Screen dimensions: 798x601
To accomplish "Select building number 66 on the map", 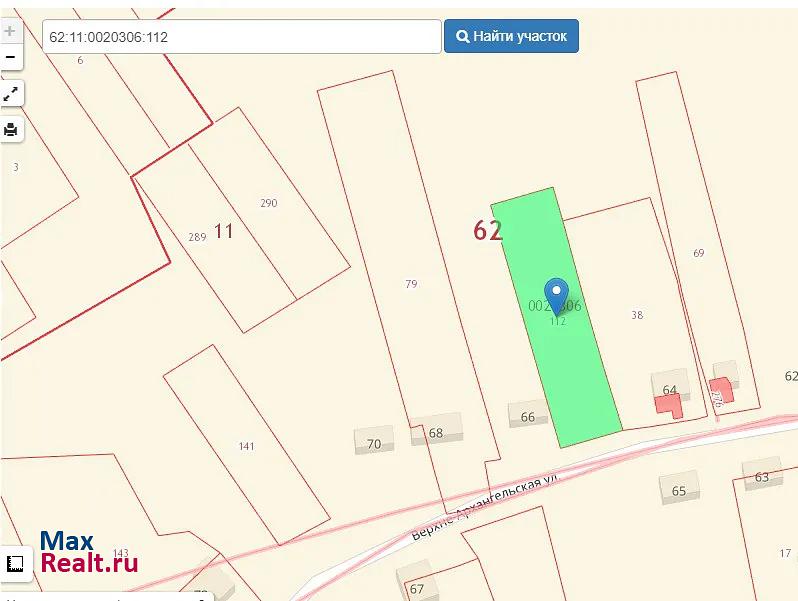I will (x=527, y=415).
